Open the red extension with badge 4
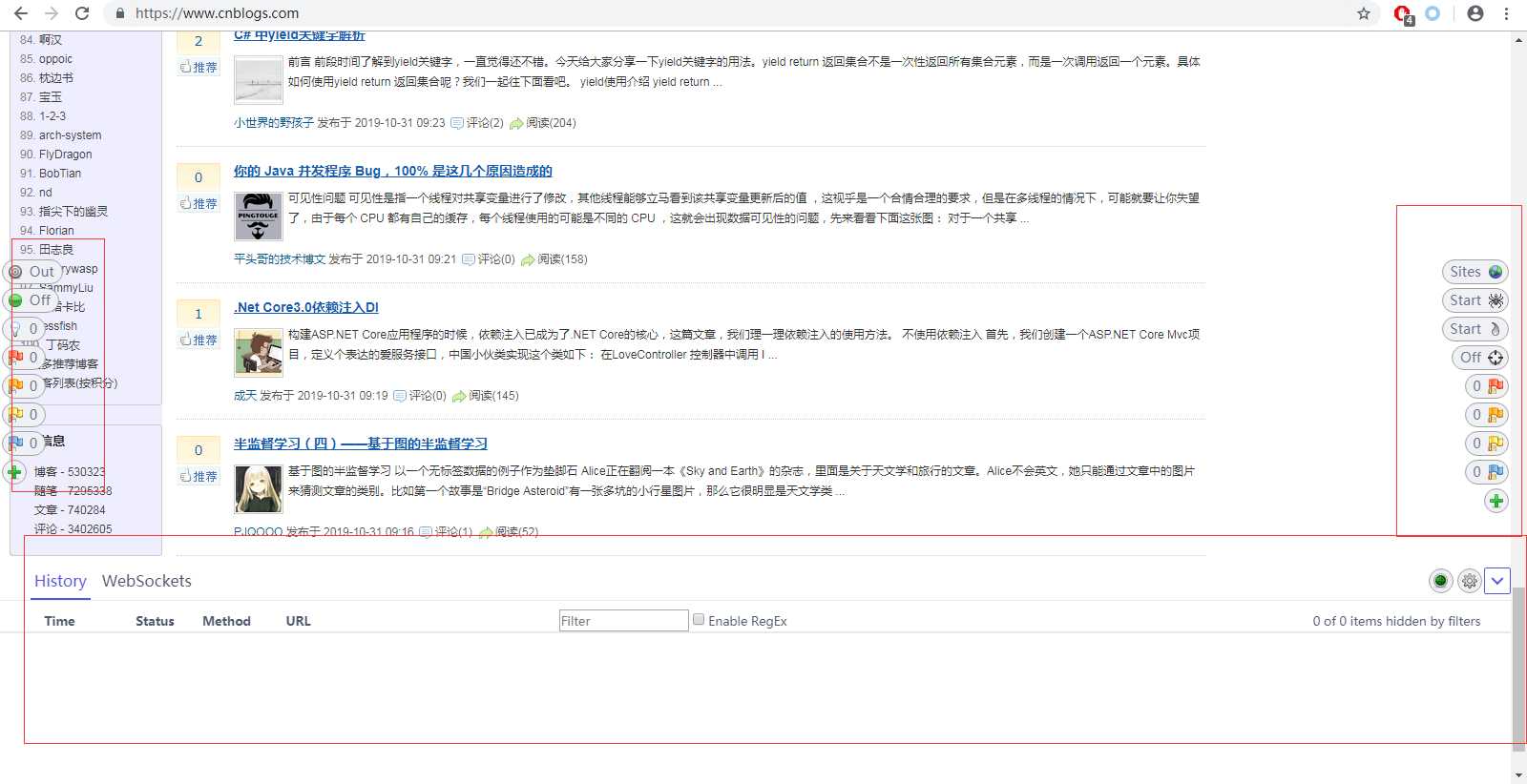 tap(1403, 14)
